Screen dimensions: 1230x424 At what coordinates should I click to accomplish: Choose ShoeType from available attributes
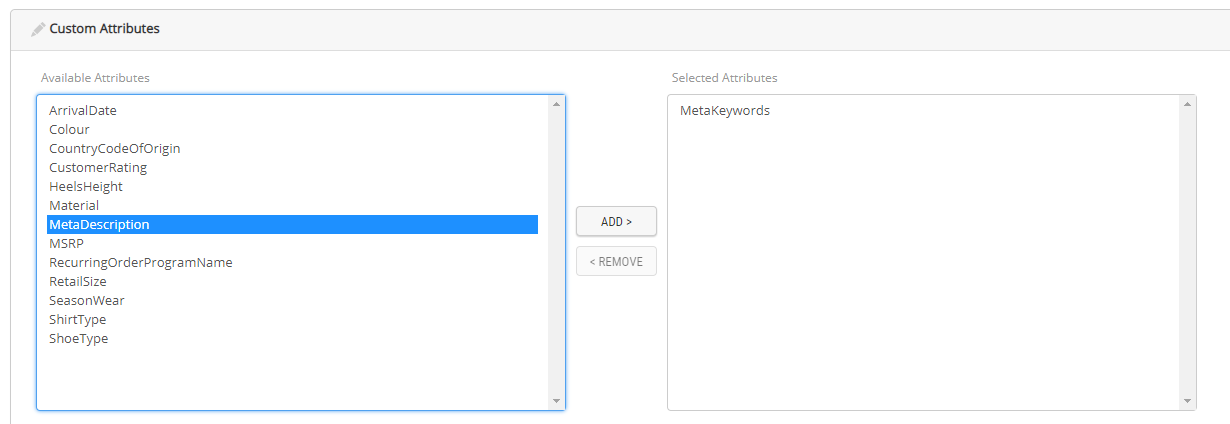(x=78, y=338)
